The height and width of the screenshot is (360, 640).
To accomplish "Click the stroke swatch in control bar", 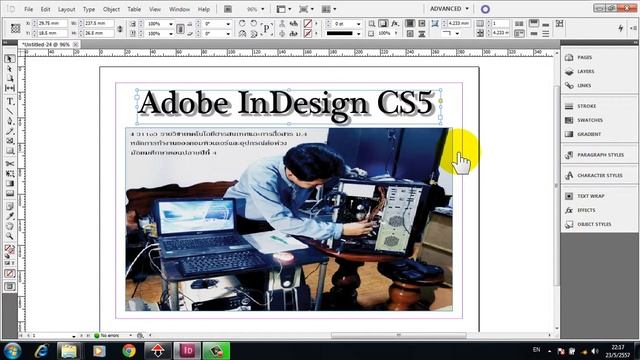I will pyautogui.click(x=308, y=33).
